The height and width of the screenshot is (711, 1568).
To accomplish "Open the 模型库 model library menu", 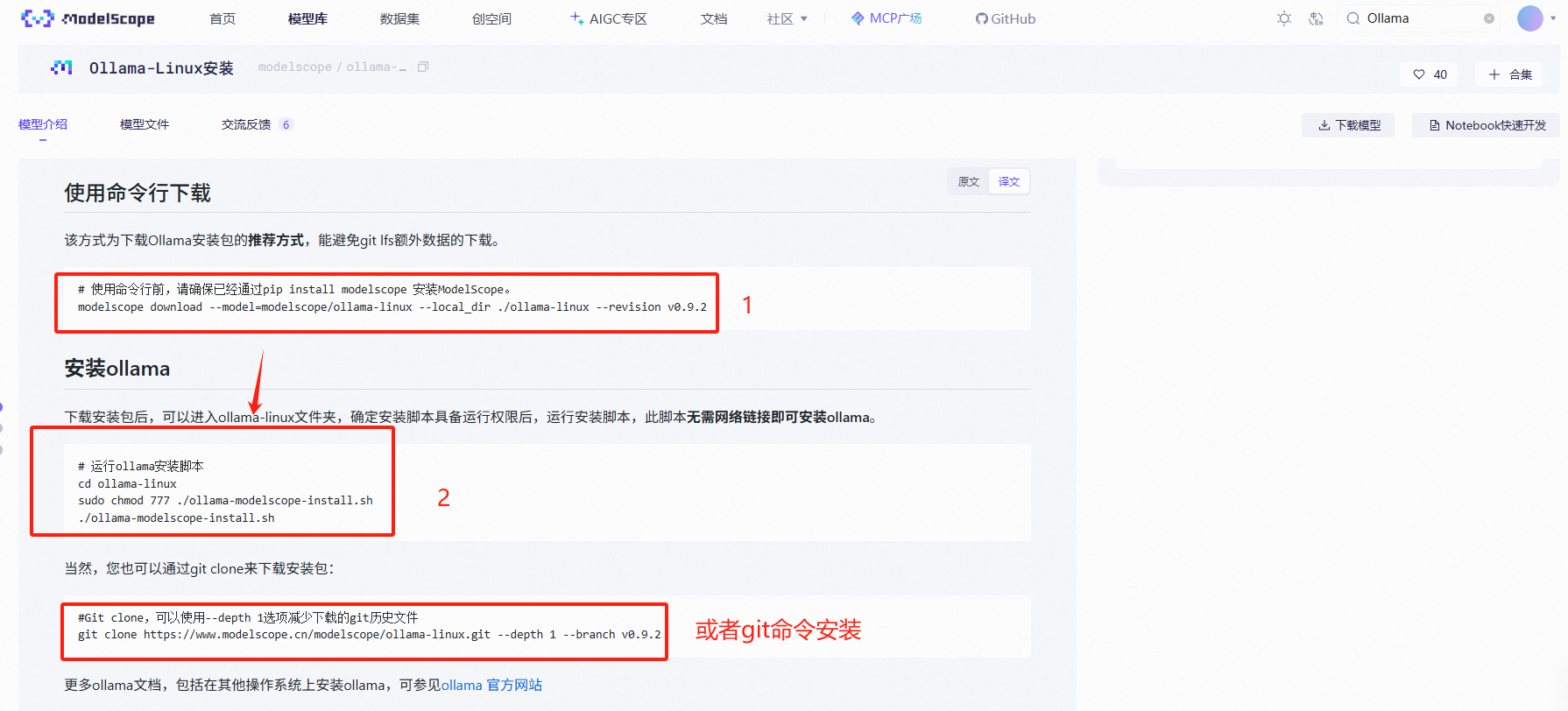I will [307, 18].
